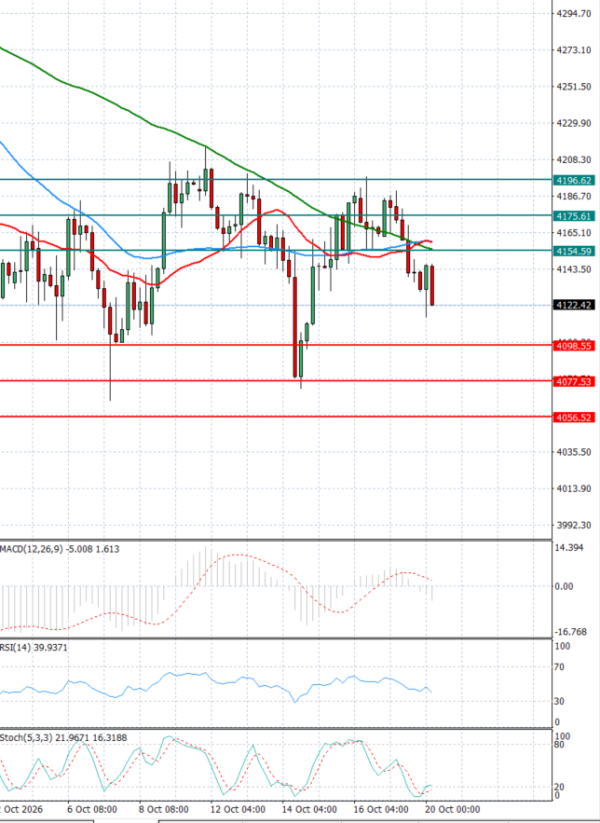
Task: Click the 8 Oct 08:00 time label
Action: 162,810
